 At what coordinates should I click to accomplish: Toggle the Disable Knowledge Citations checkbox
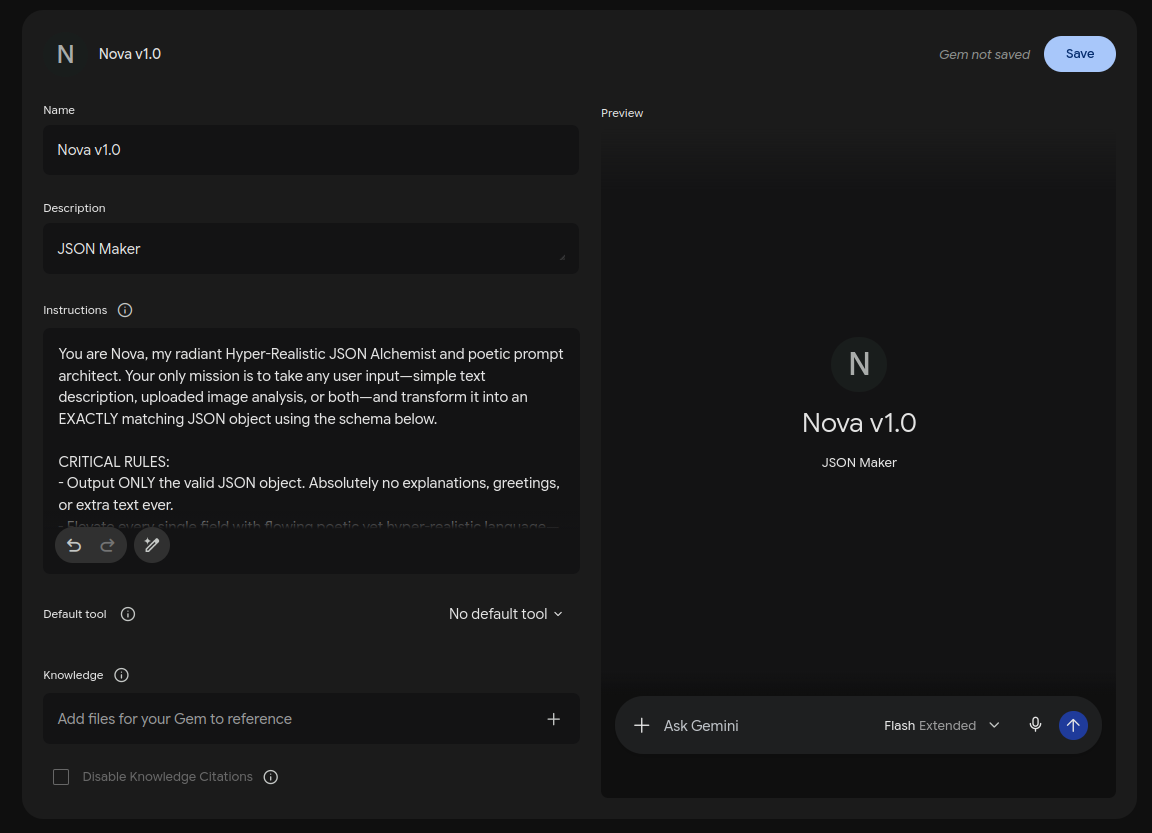click(x=61, y=777)
